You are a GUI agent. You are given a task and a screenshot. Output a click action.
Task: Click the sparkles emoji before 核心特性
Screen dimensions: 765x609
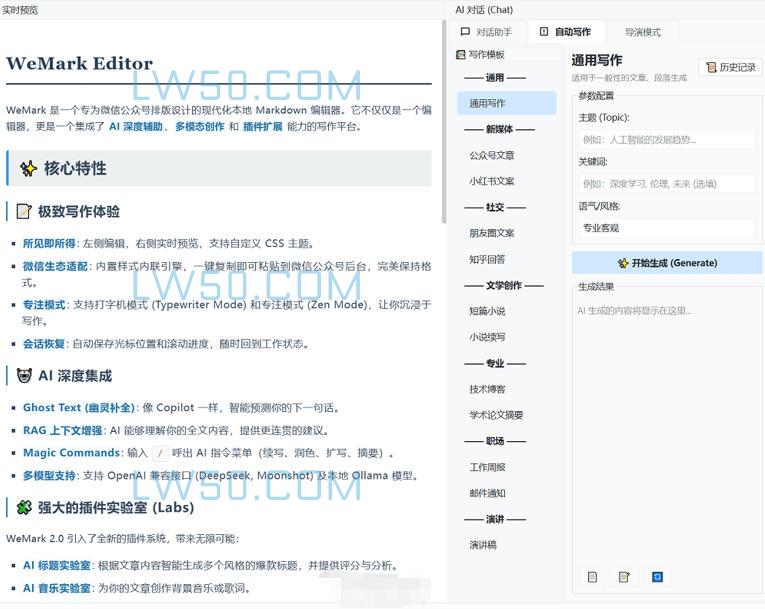(29, 168)
